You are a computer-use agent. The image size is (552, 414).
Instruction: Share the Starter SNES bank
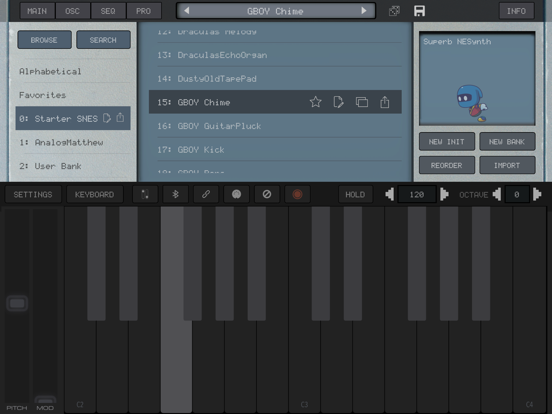pyautogui.click(x=120, y=118)
